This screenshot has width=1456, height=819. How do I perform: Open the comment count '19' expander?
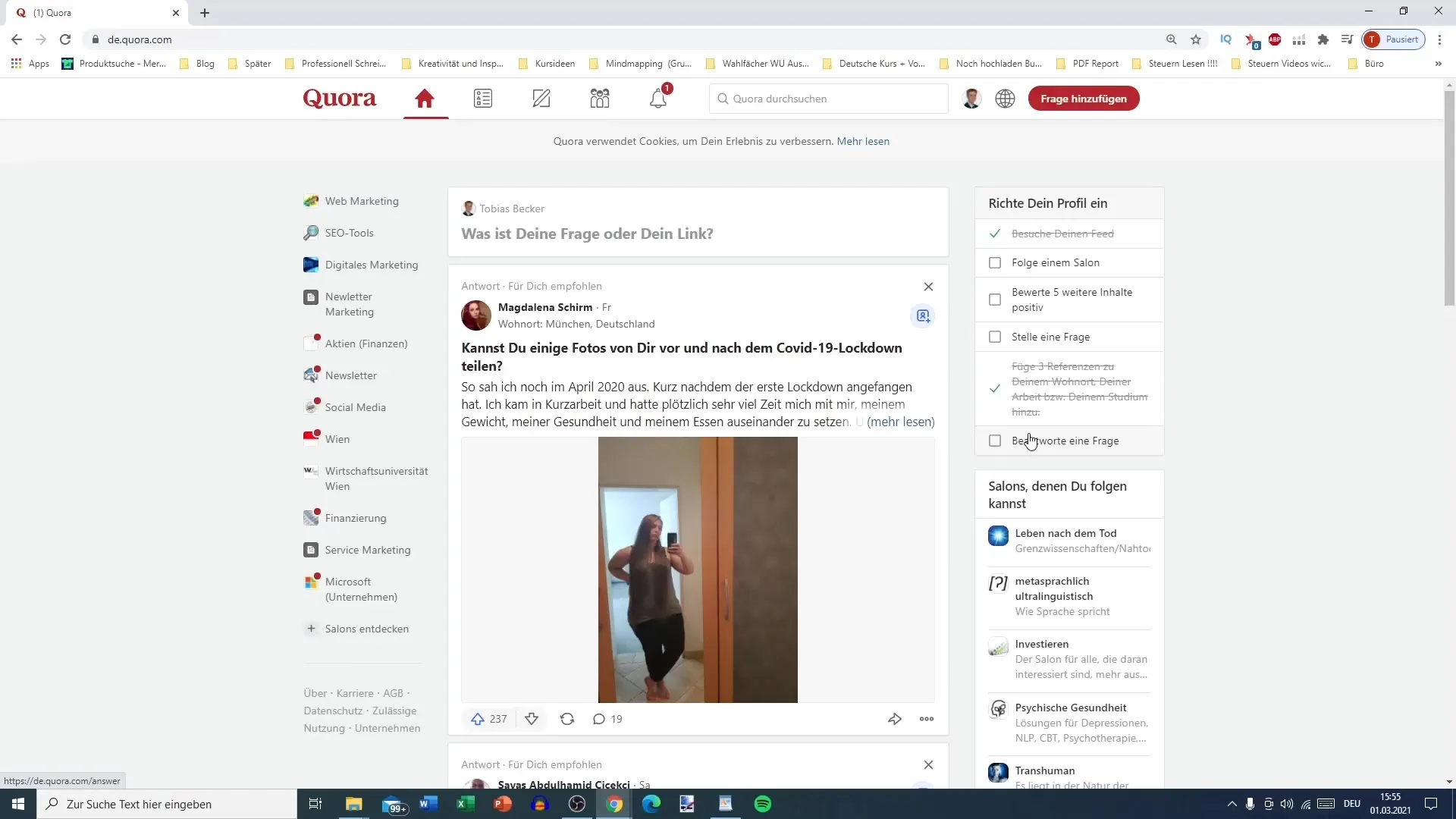tap(608, 718)
